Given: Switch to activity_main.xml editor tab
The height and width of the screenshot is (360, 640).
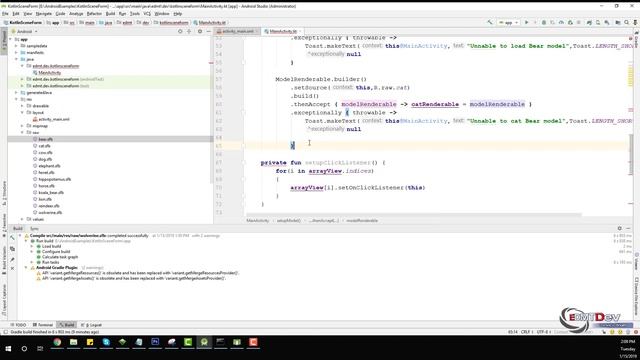Looking at the screenshot, I should 237,31.
